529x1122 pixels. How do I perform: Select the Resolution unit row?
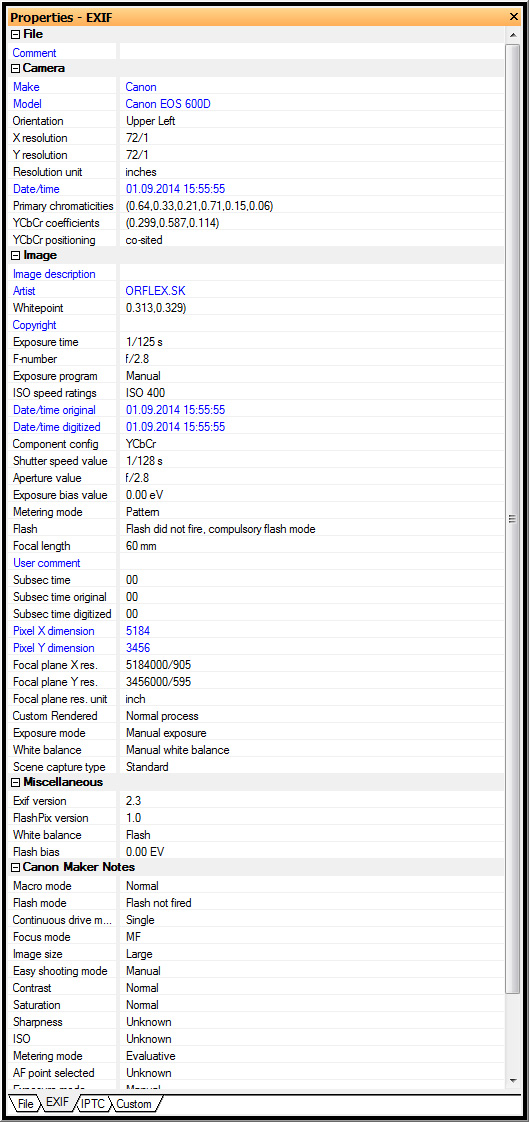coord(256,172)
